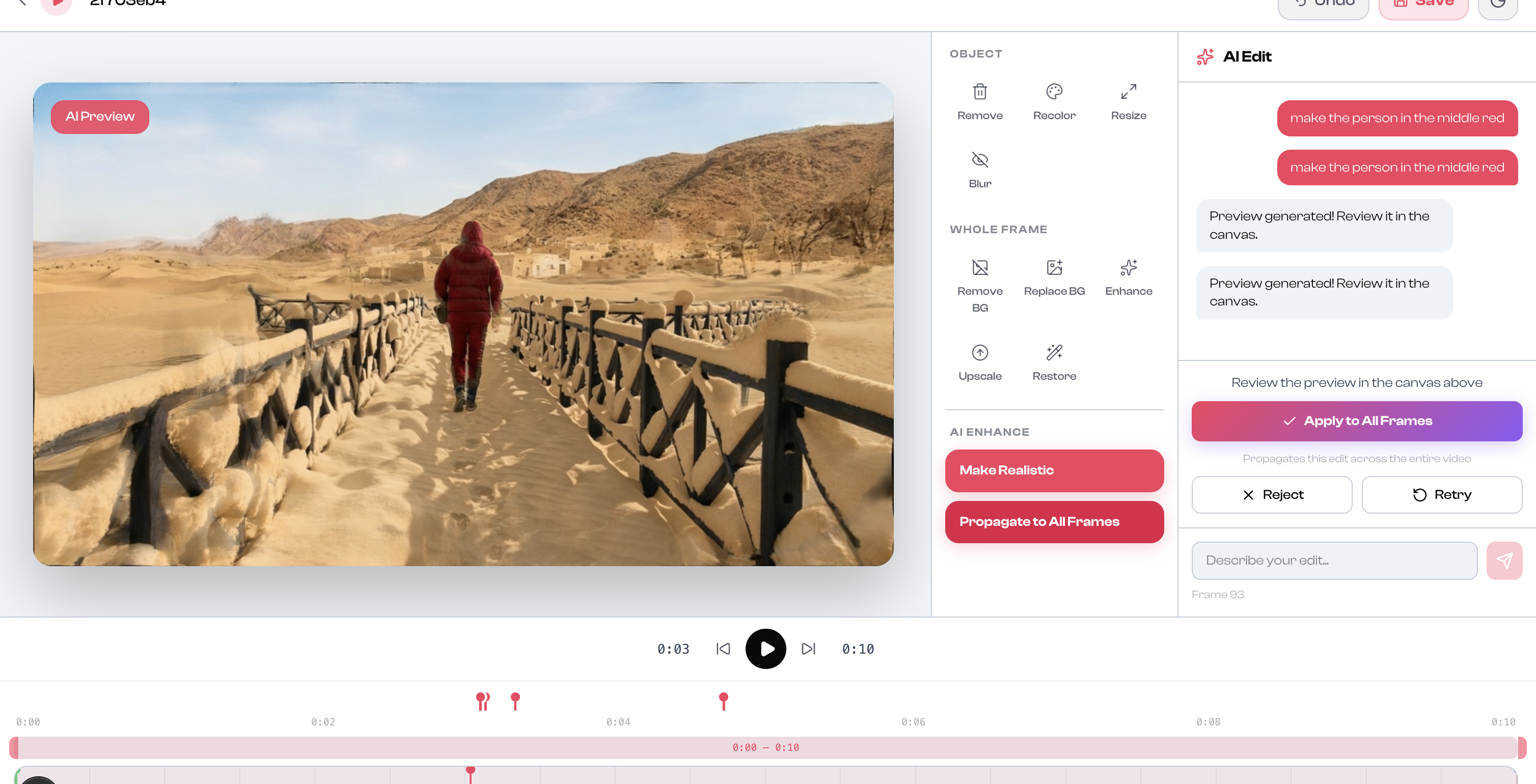Activate the Blur object tool
This screenshot has width=1536, height=784.
[980, 160]
